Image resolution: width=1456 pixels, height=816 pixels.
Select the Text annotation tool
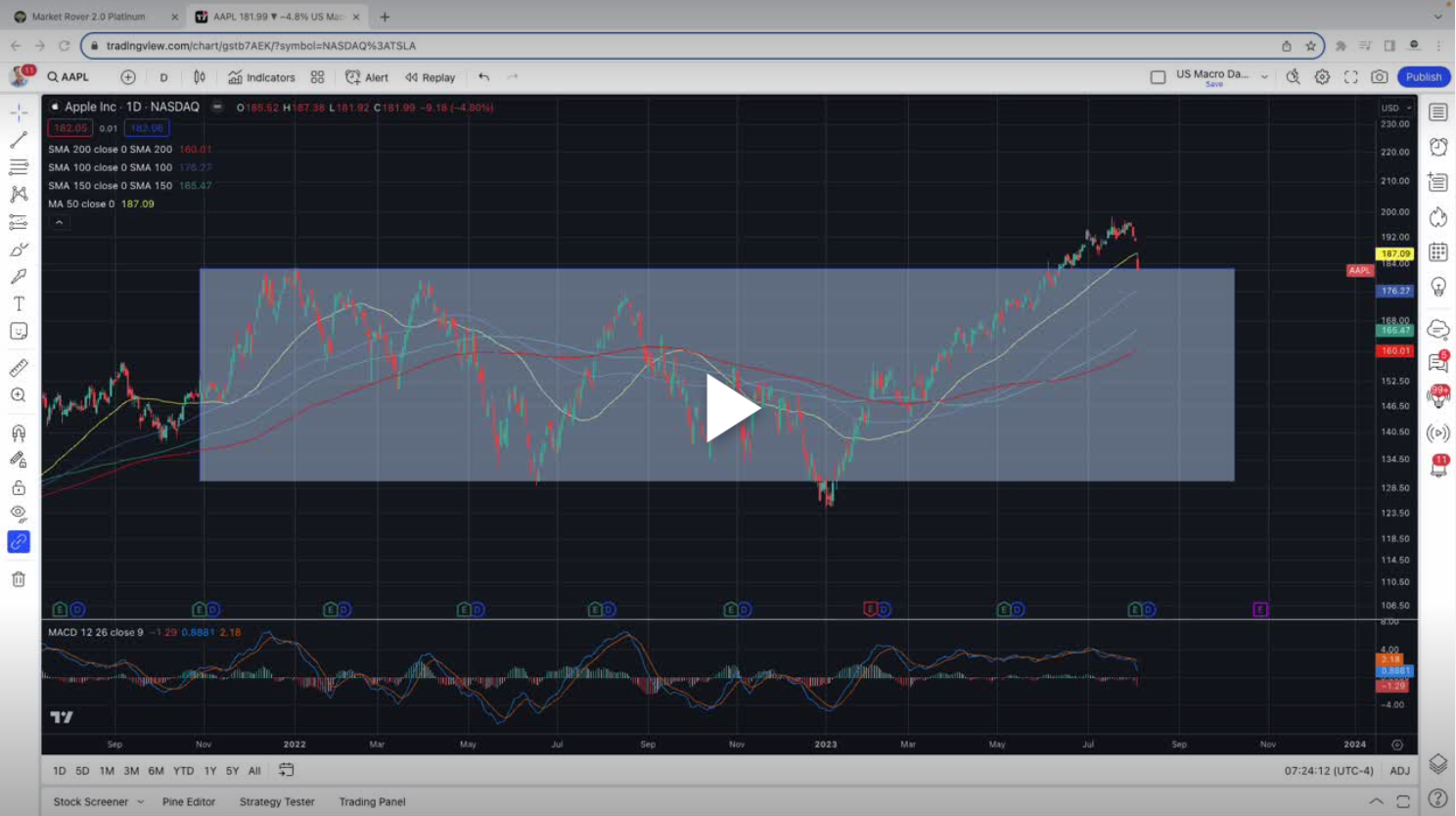[x=18, y=303]
